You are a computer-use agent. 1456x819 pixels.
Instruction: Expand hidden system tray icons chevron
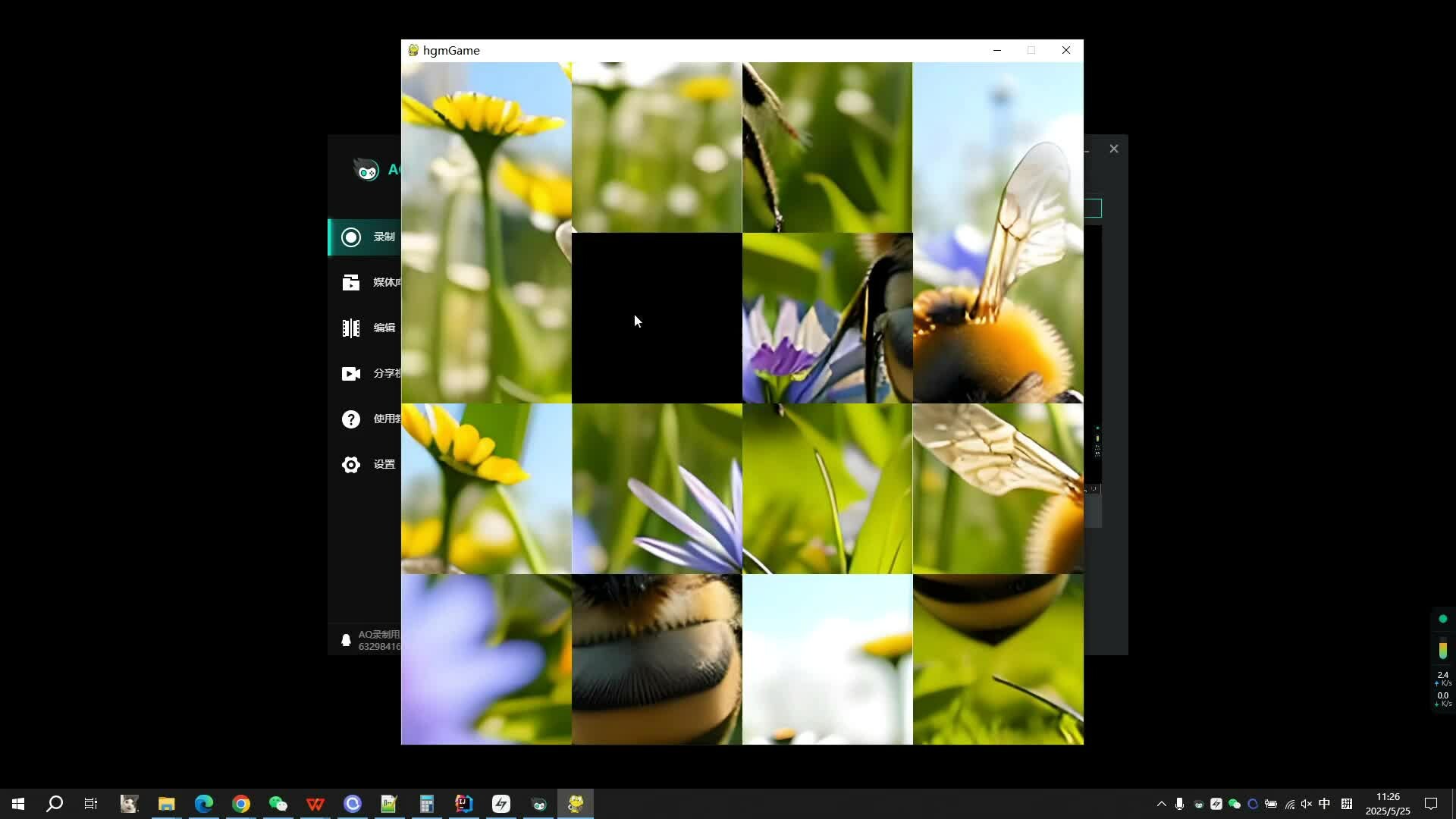coord(1161,804)
